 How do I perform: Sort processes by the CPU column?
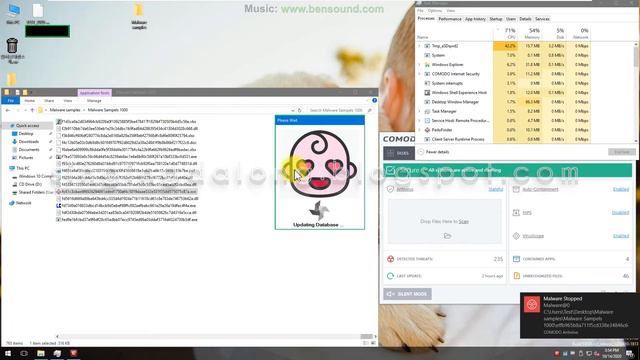505,33
